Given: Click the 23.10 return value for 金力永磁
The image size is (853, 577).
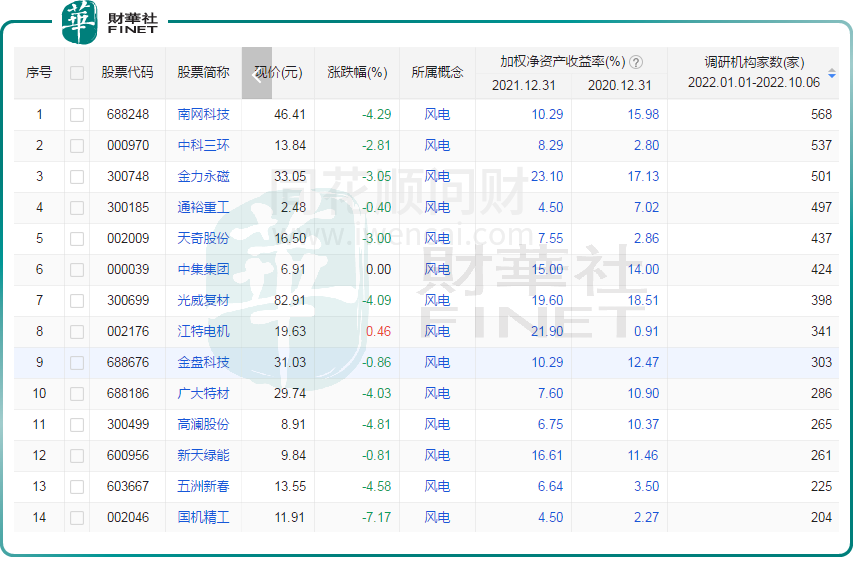Looking at the screenshot, I should (547, 176).
